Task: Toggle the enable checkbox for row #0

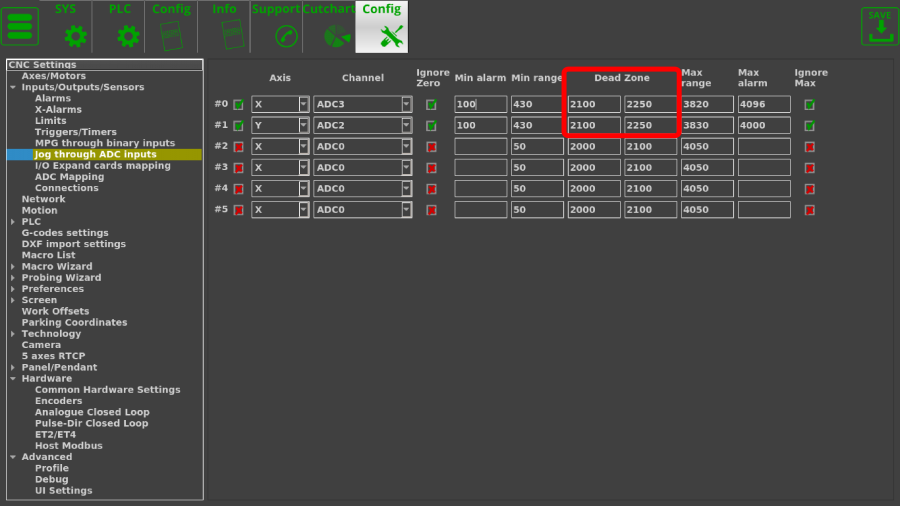Action: [239, 104]
